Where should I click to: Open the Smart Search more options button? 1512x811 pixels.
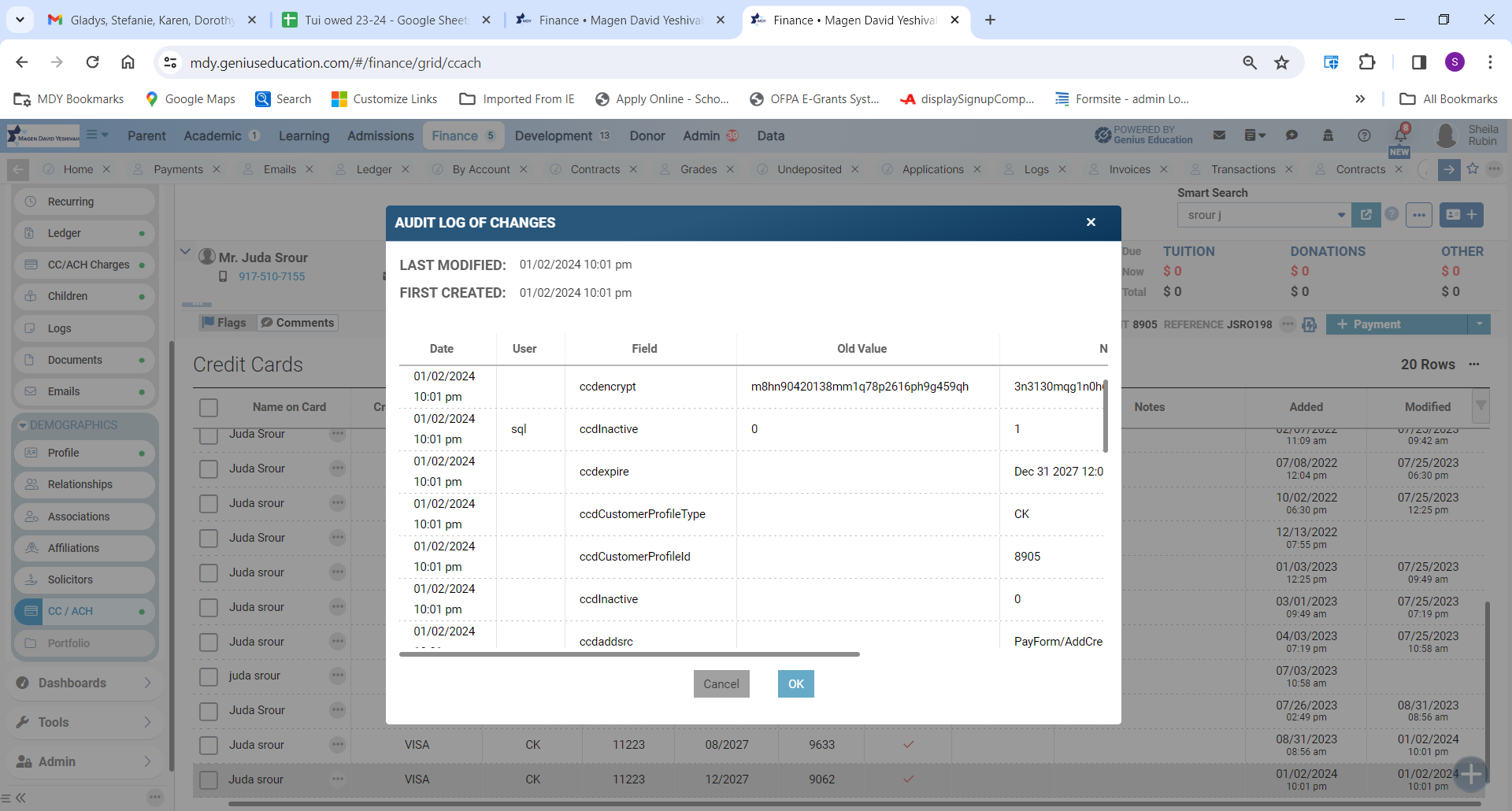[x=1419, y=215]
